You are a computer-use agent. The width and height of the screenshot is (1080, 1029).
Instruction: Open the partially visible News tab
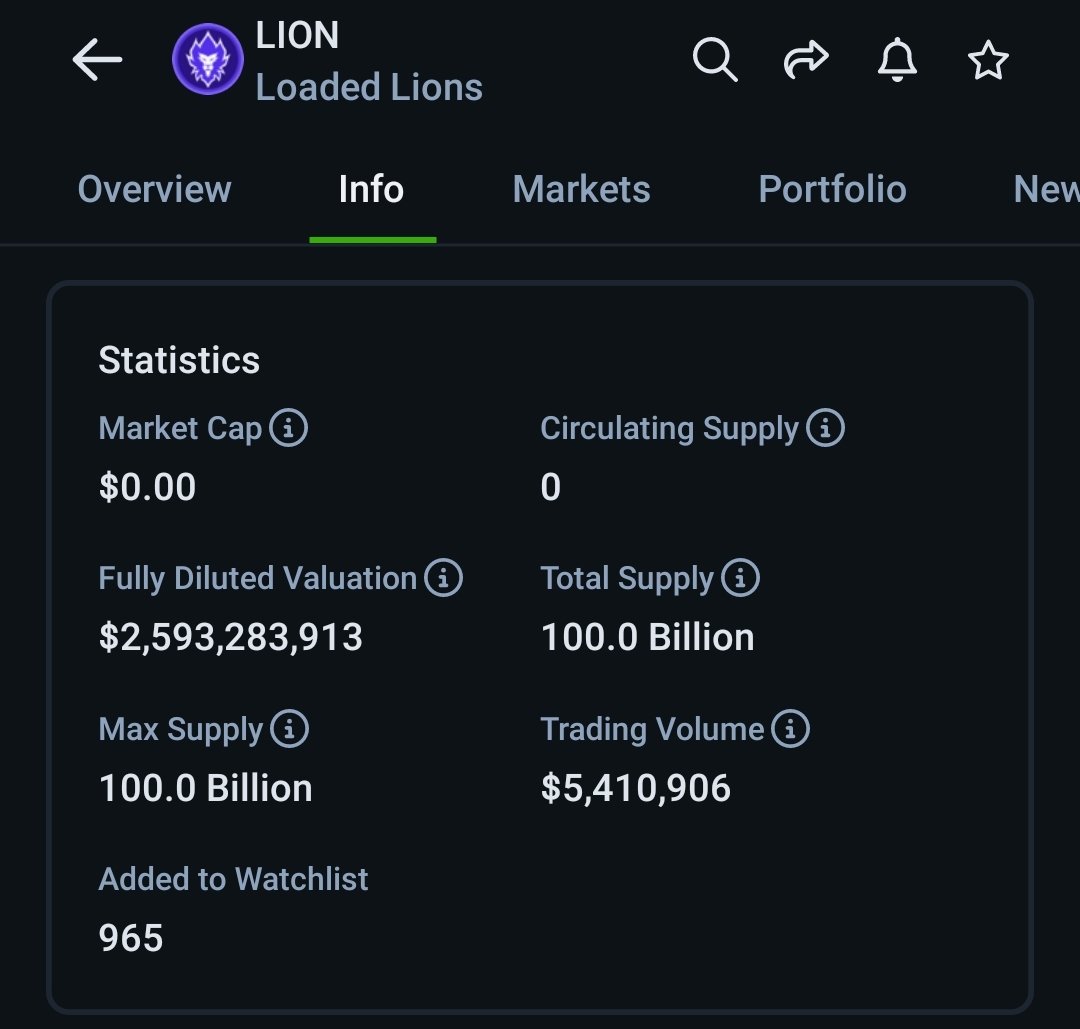(x=1046, y=189)
